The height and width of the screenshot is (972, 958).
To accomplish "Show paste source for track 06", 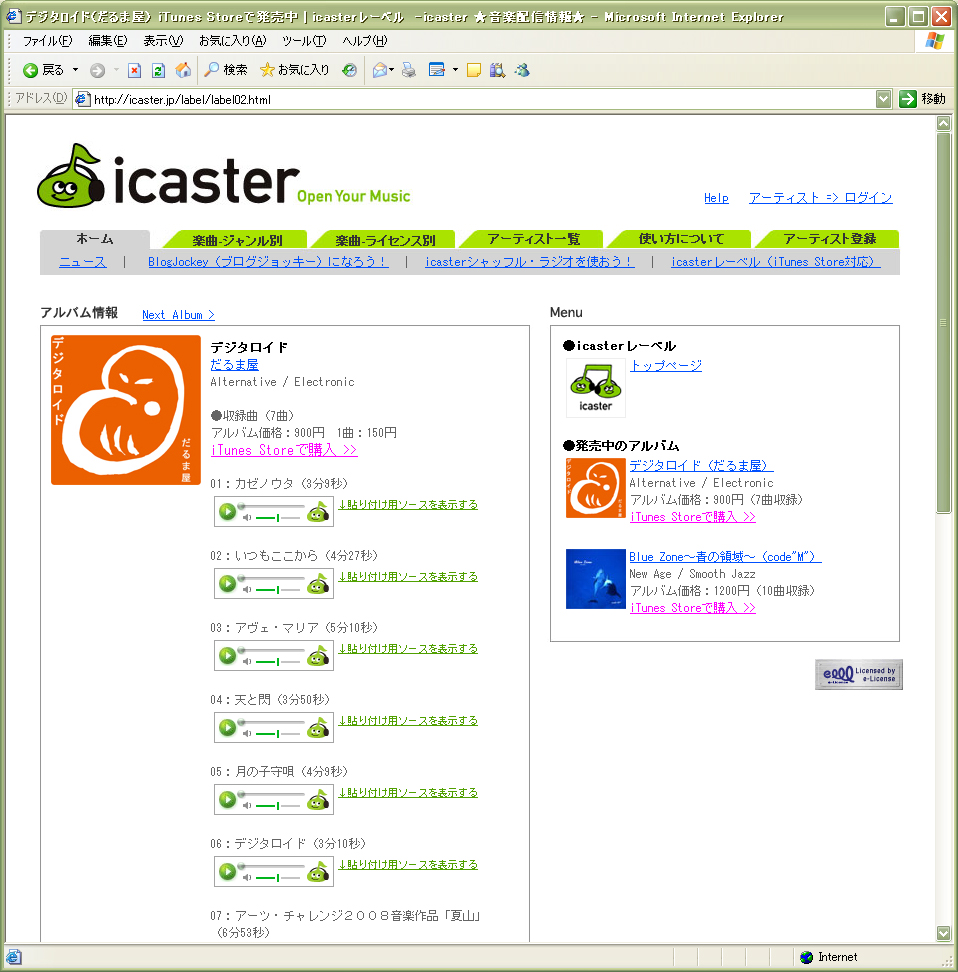I will 408,865.
